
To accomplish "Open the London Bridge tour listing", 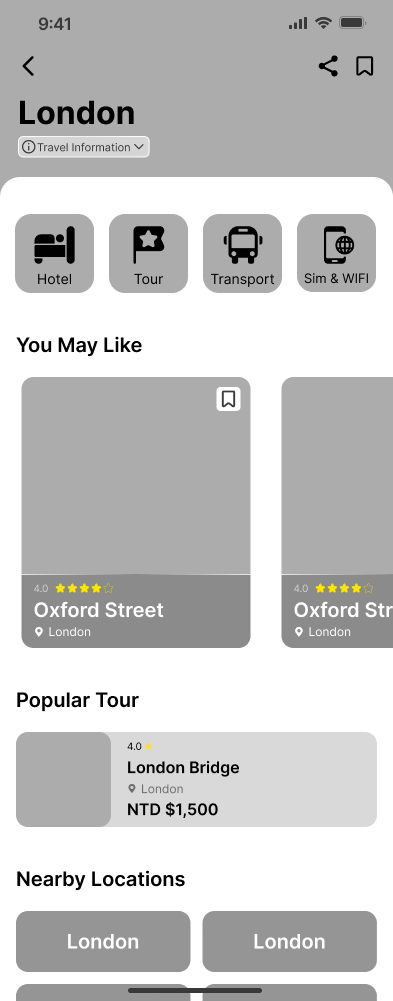I will click(196, 779).
